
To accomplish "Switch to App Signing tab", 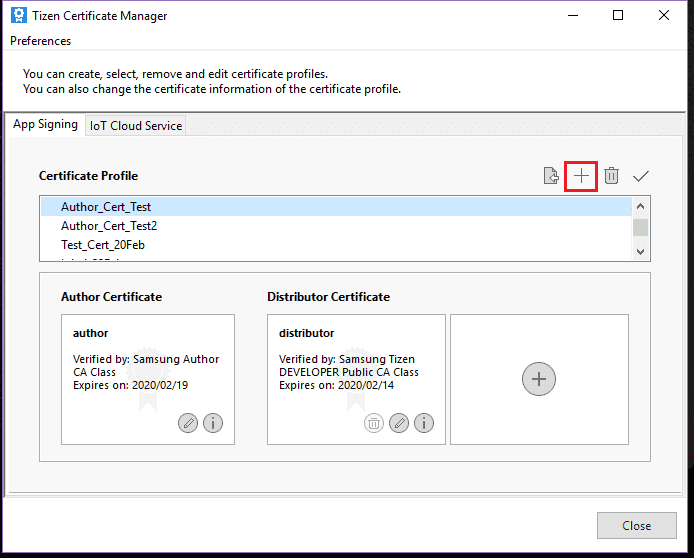I will [45, 124].
